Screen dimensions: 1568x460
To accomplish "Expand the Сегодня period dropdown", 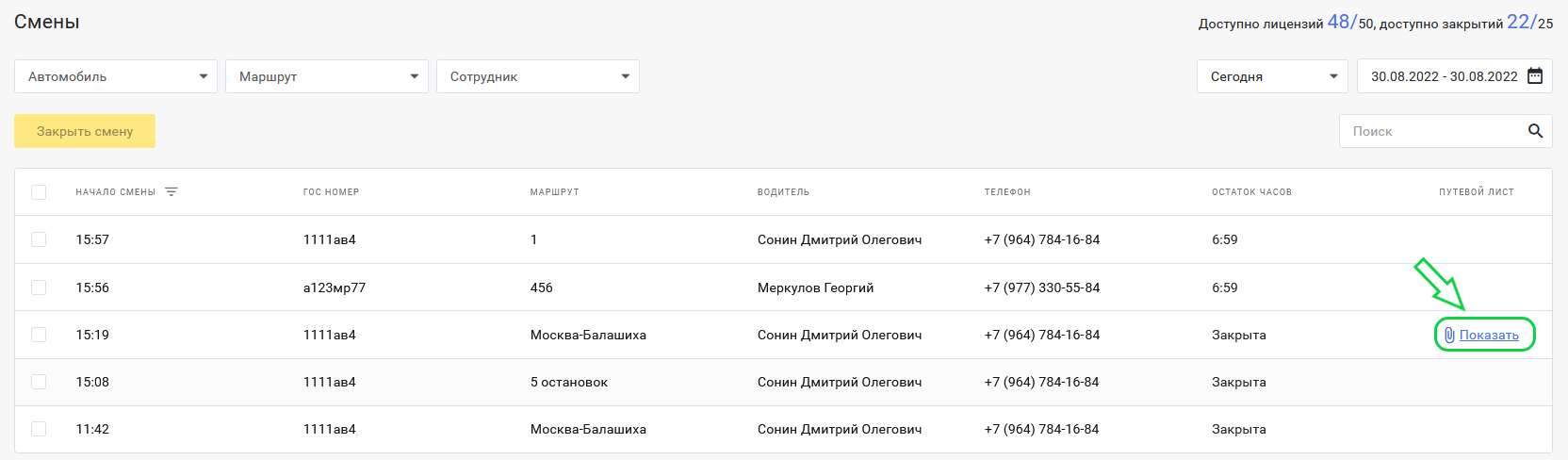I will tap(1272, 76).
